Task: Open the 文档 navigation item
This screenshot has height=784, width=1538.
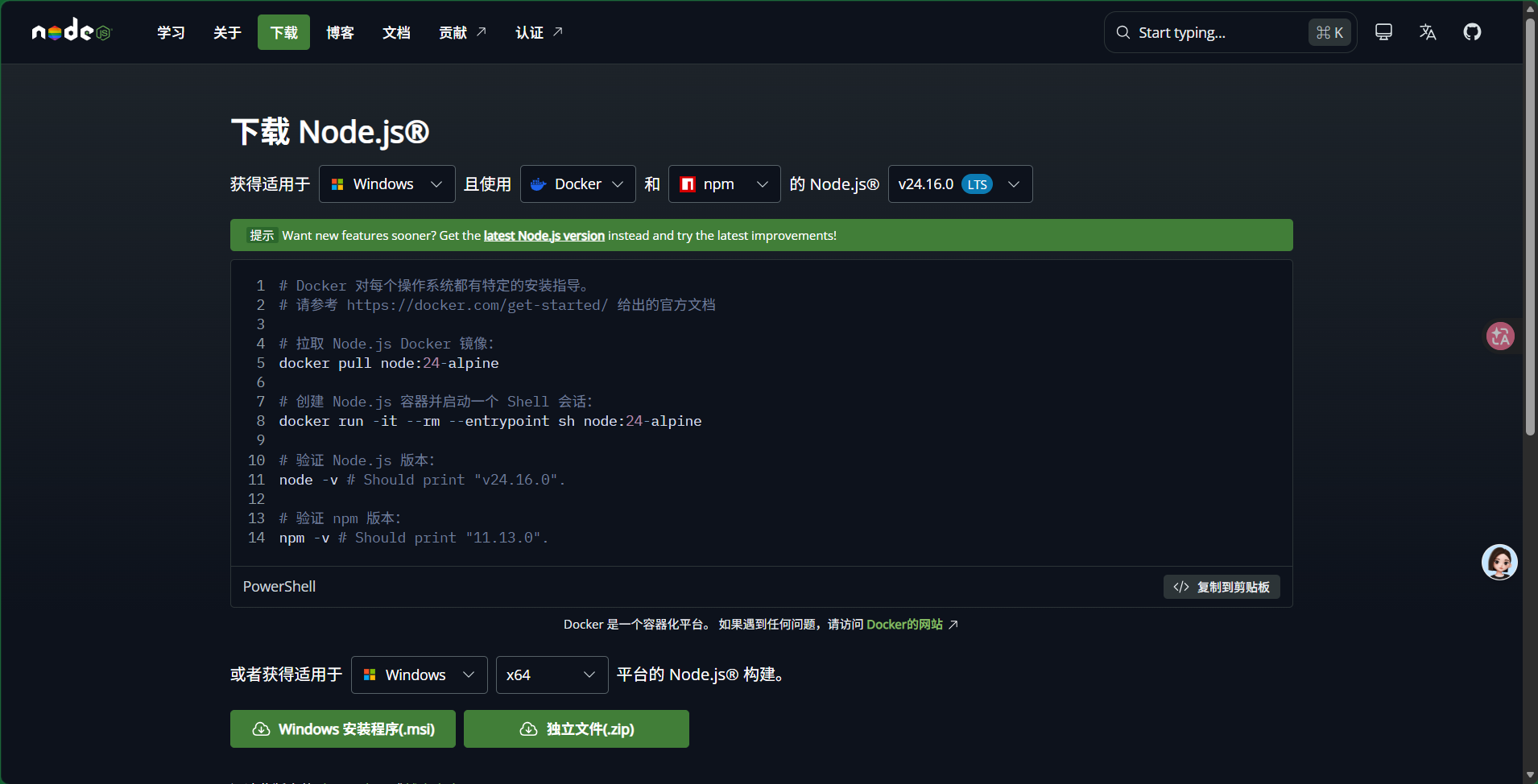Action: (x=396, y=32)
